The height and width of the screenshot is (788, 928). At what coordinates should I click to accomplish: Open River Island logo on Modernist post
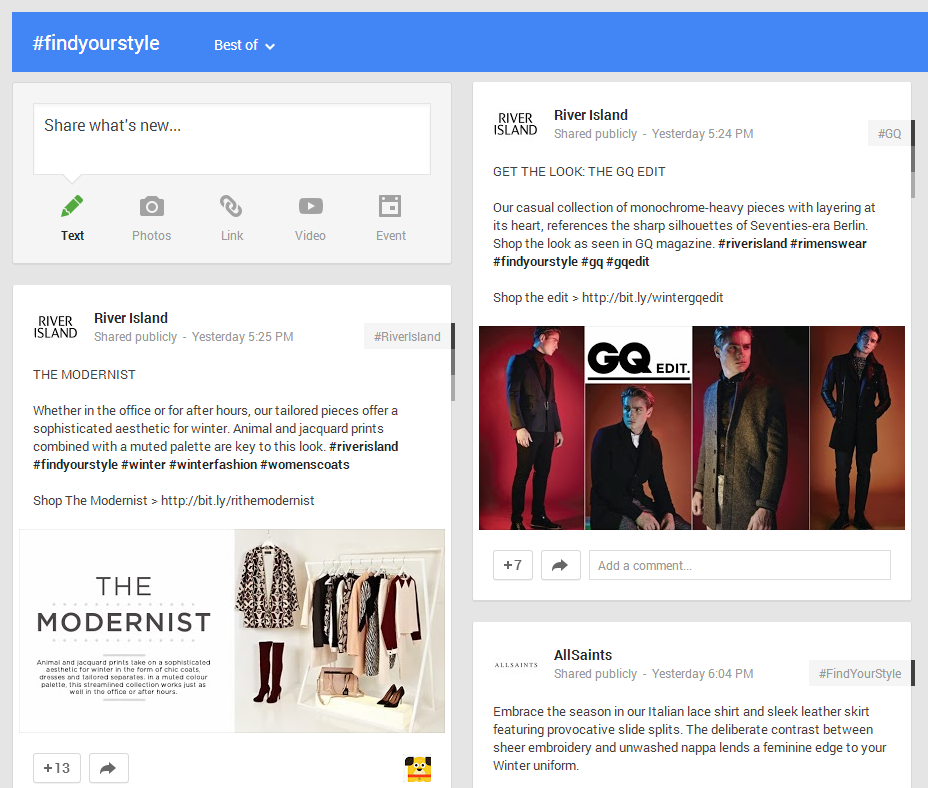(x=56, y=327)
